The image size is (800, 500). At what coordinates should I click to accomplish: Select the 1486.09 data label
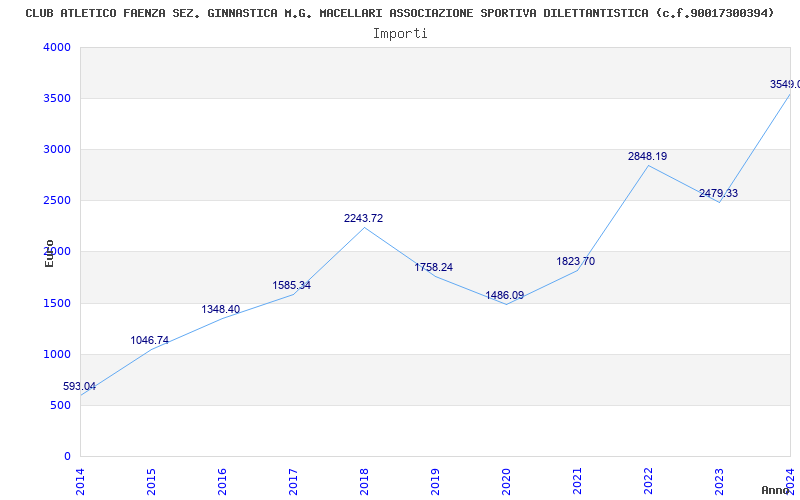coord(505,295)
